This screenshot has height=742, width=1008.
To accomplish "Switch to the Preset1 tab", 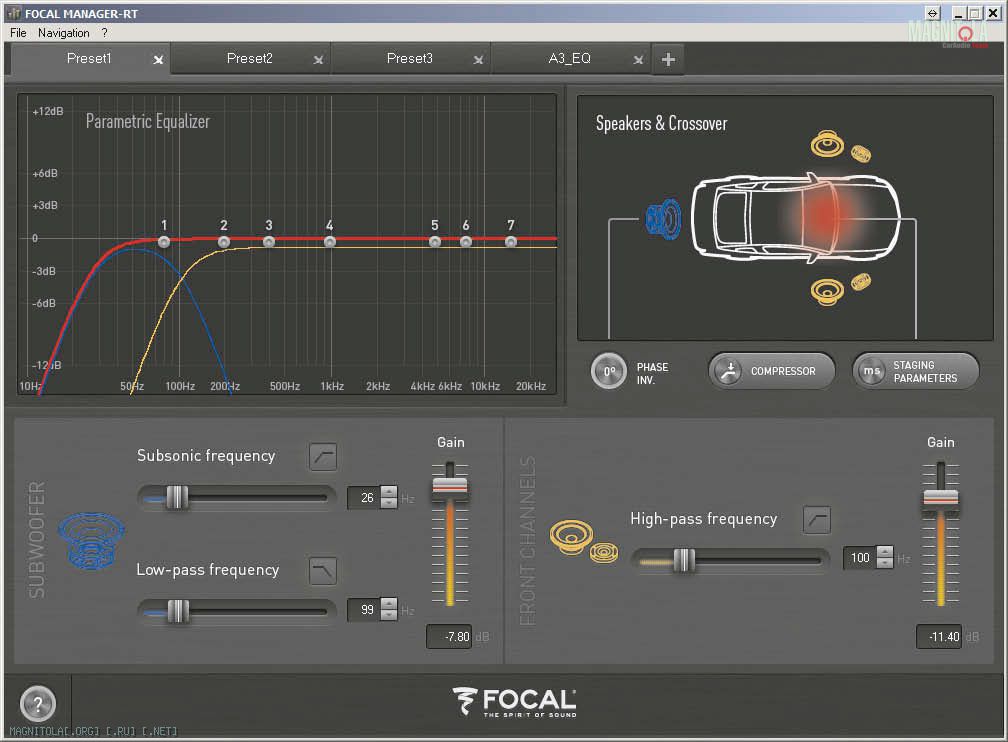I will point(89,59).
